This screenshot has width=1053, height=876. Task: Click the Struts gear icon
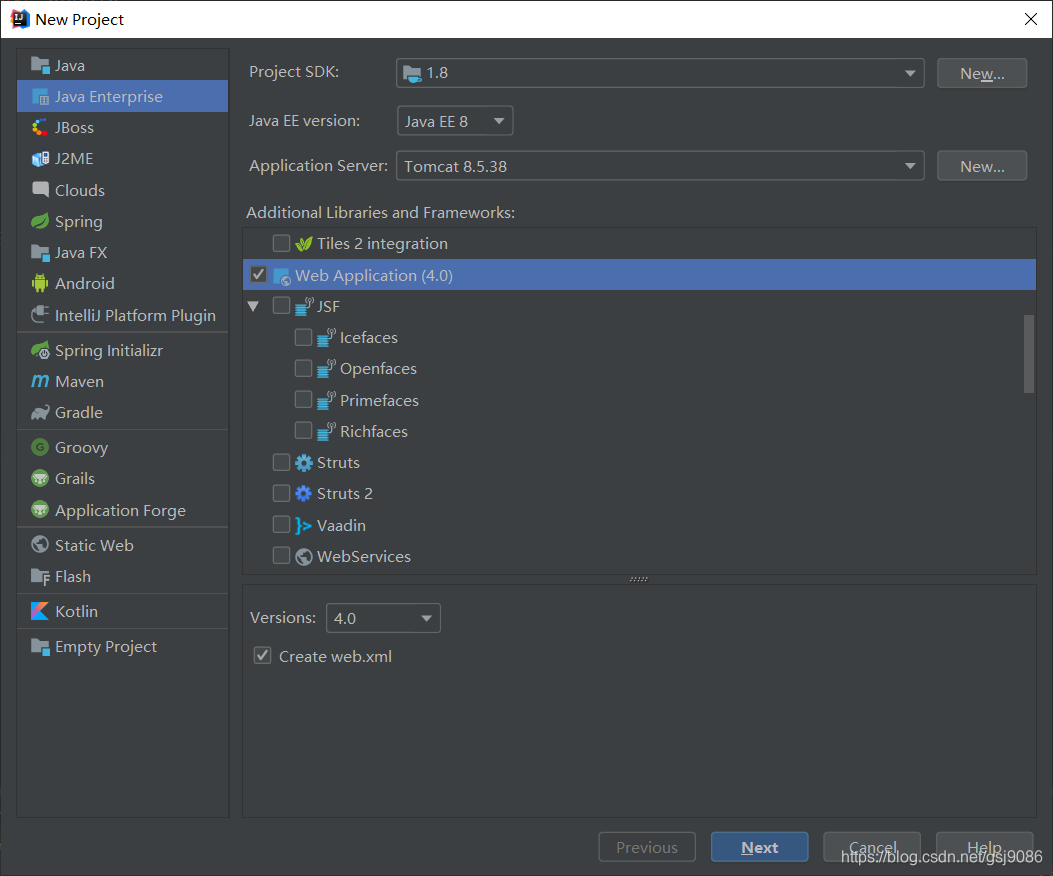304,463
